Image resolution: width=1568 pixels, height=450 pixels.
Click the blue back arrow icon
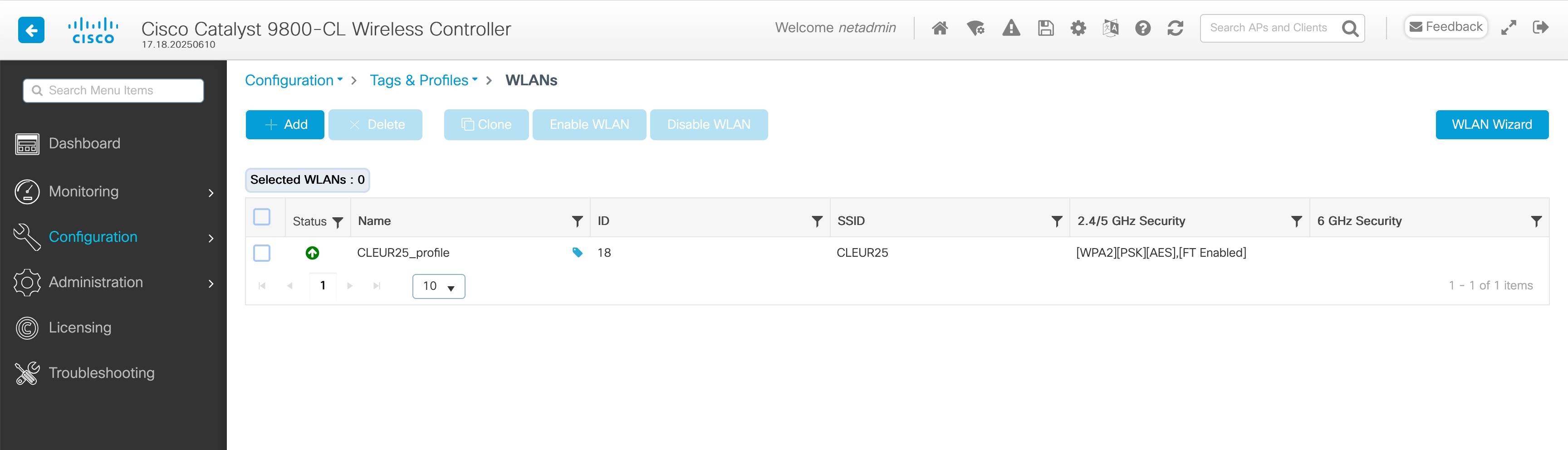(x=31, y=29)
